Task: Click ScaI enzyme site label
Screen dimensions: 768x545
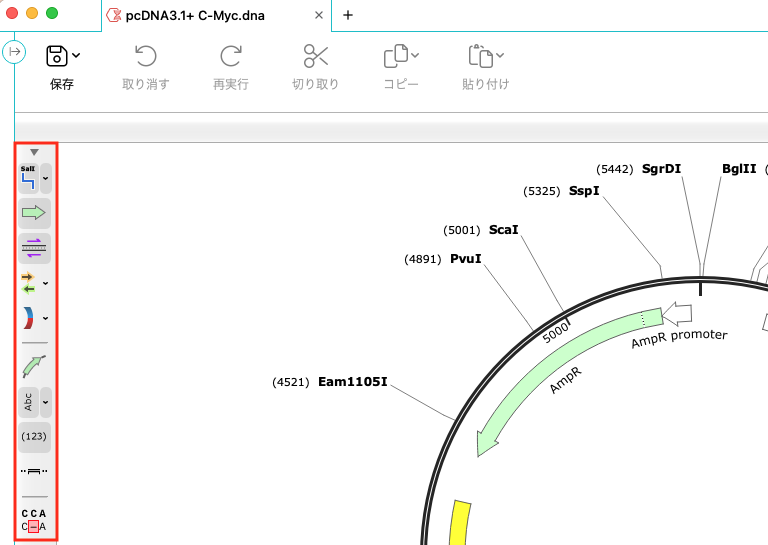Action: (x=504, y=230)
